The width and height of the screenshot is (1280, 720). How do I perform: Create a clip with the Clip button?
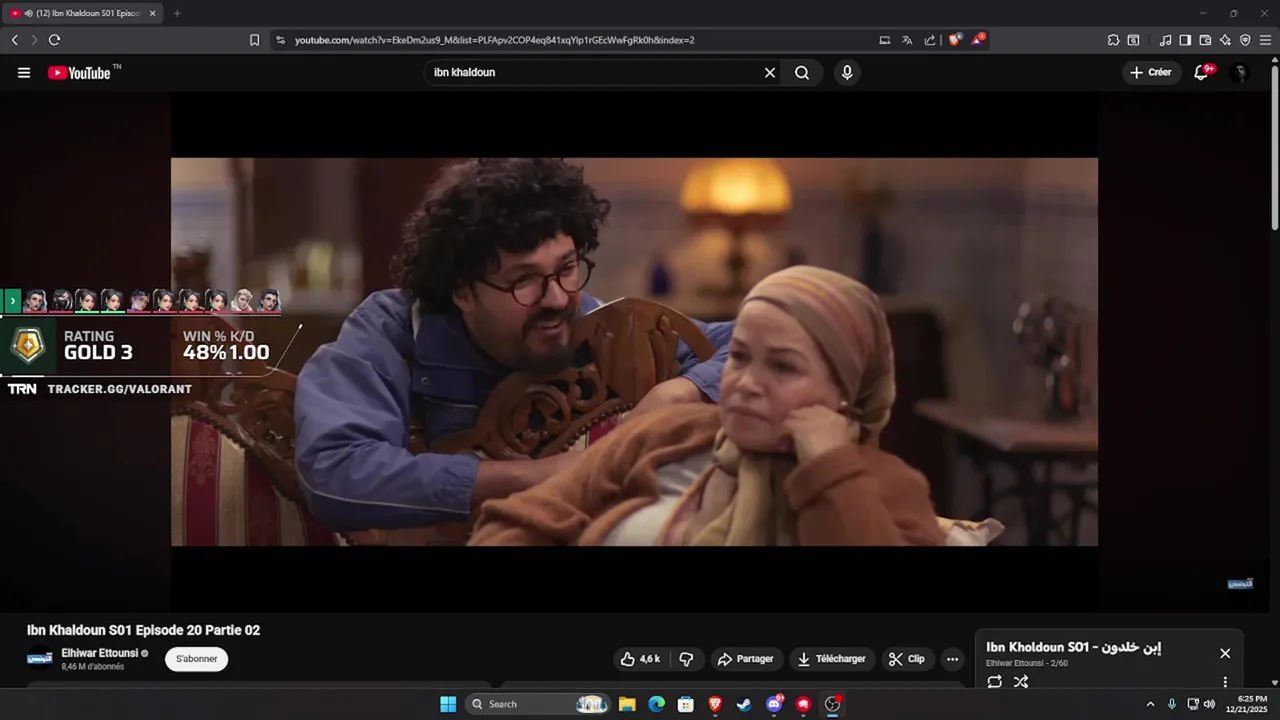click(907, 659)
